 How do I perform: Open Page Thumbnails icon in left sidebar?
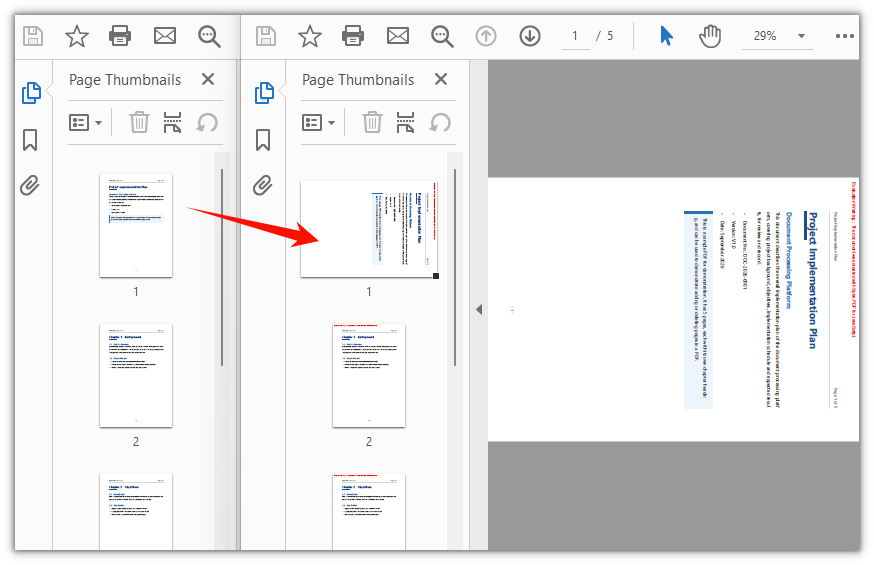coord(31,92)
